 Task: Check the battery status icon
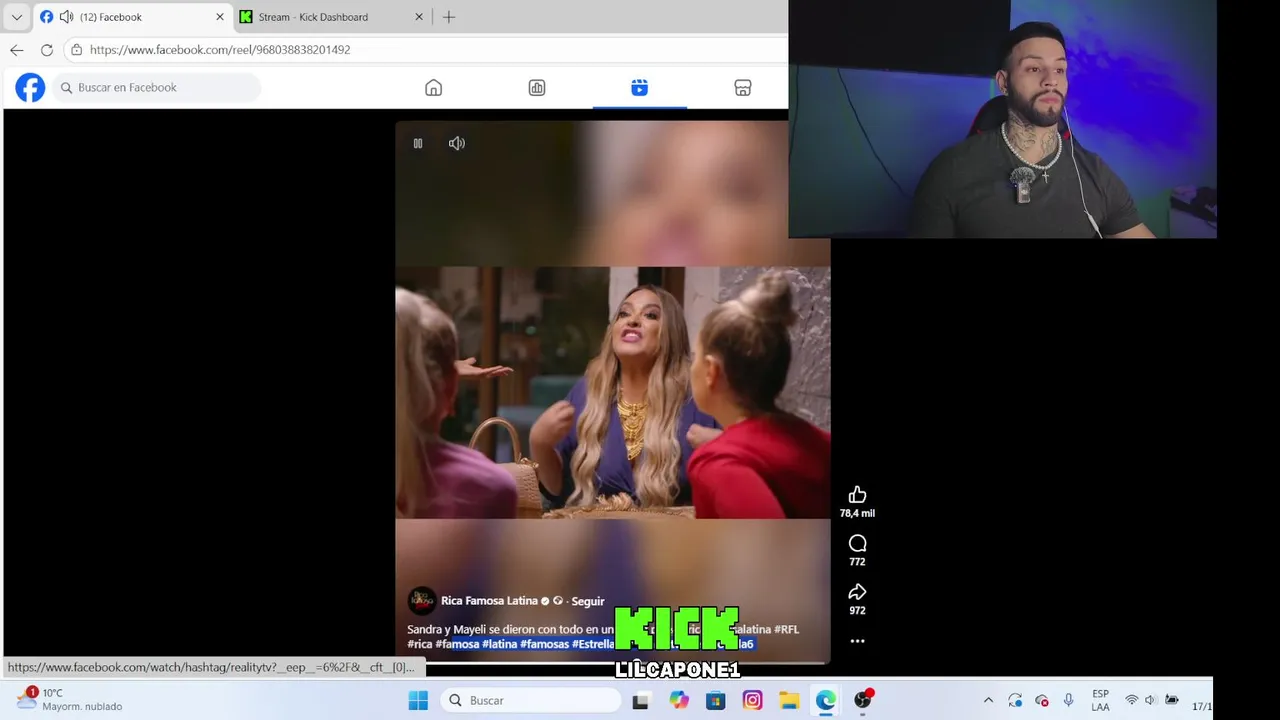(x=1172, y=701)
